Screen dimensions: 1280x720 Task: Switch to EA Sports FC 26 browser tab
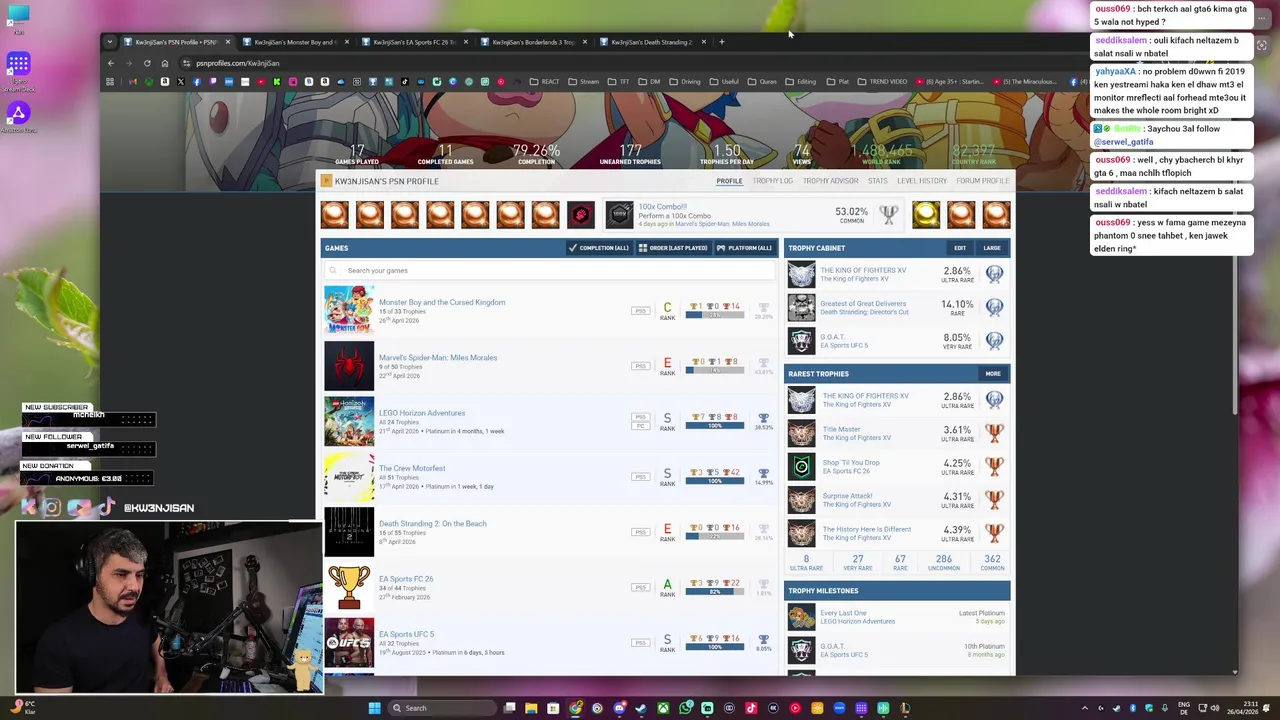coord(413,42)
